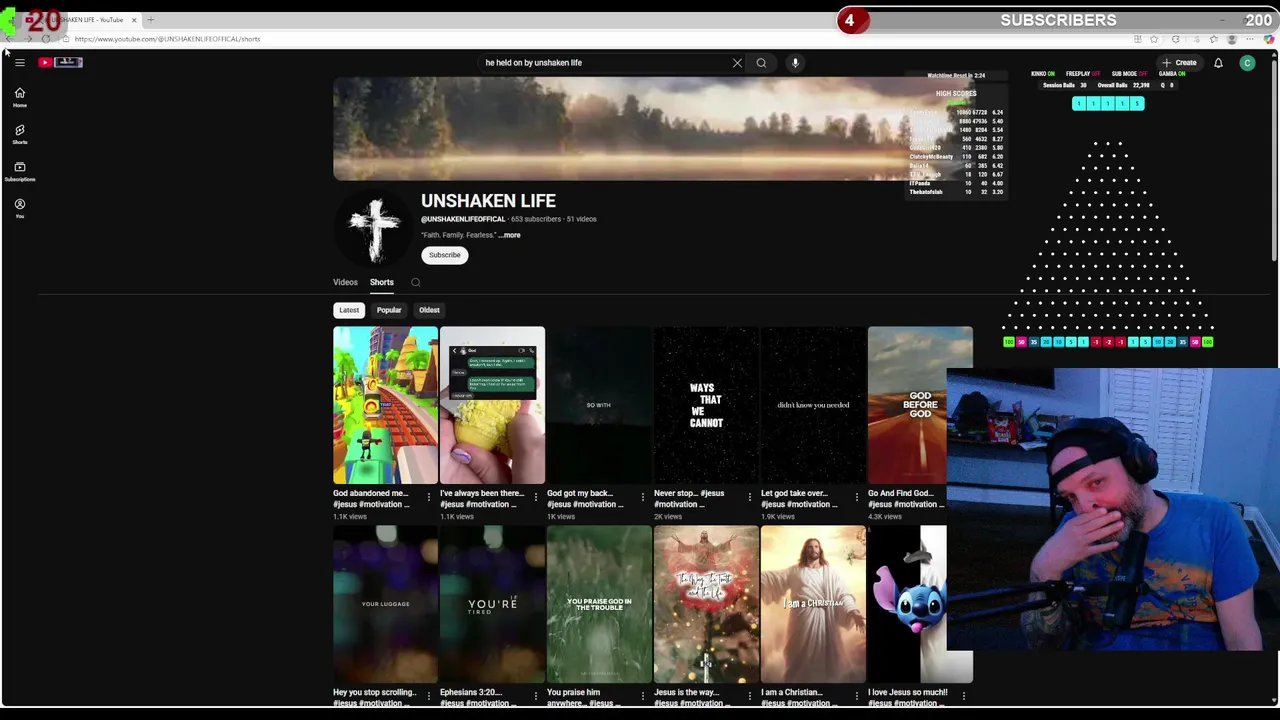Open the 'I am a CHRISTIAN' Jesus short
Image resolution: width=1280 pixels, height=720 pixels.
(x=813, y=604)
